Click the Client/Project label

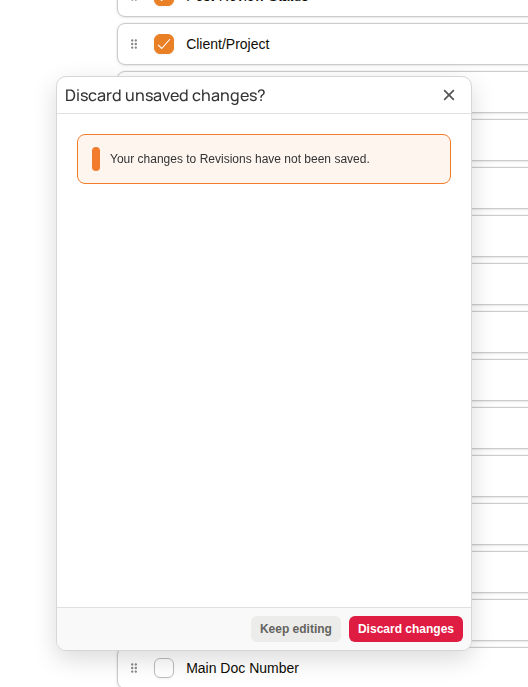[x=227, y=44]
